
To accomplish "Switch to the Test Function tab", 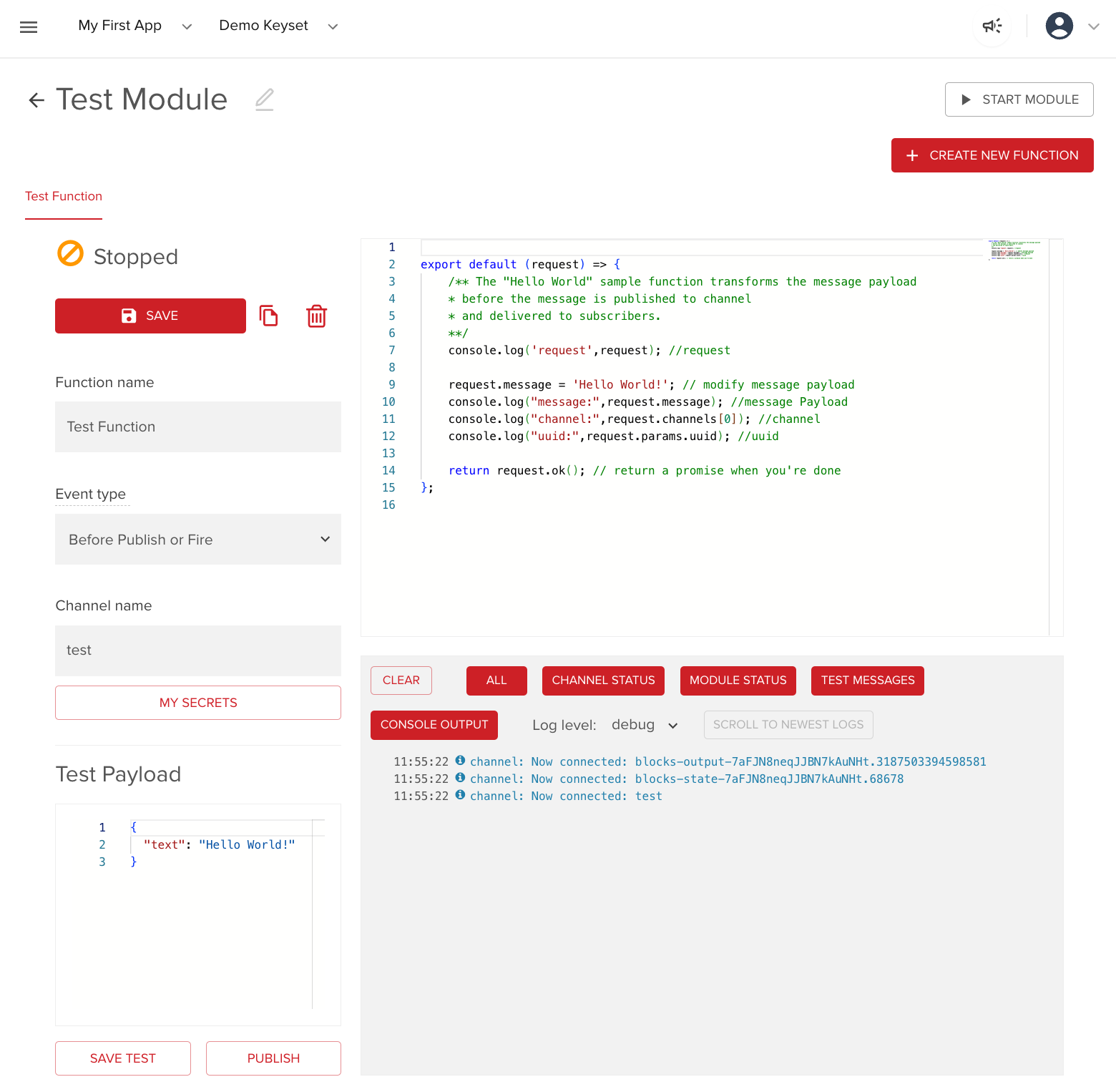I will 63,196.
